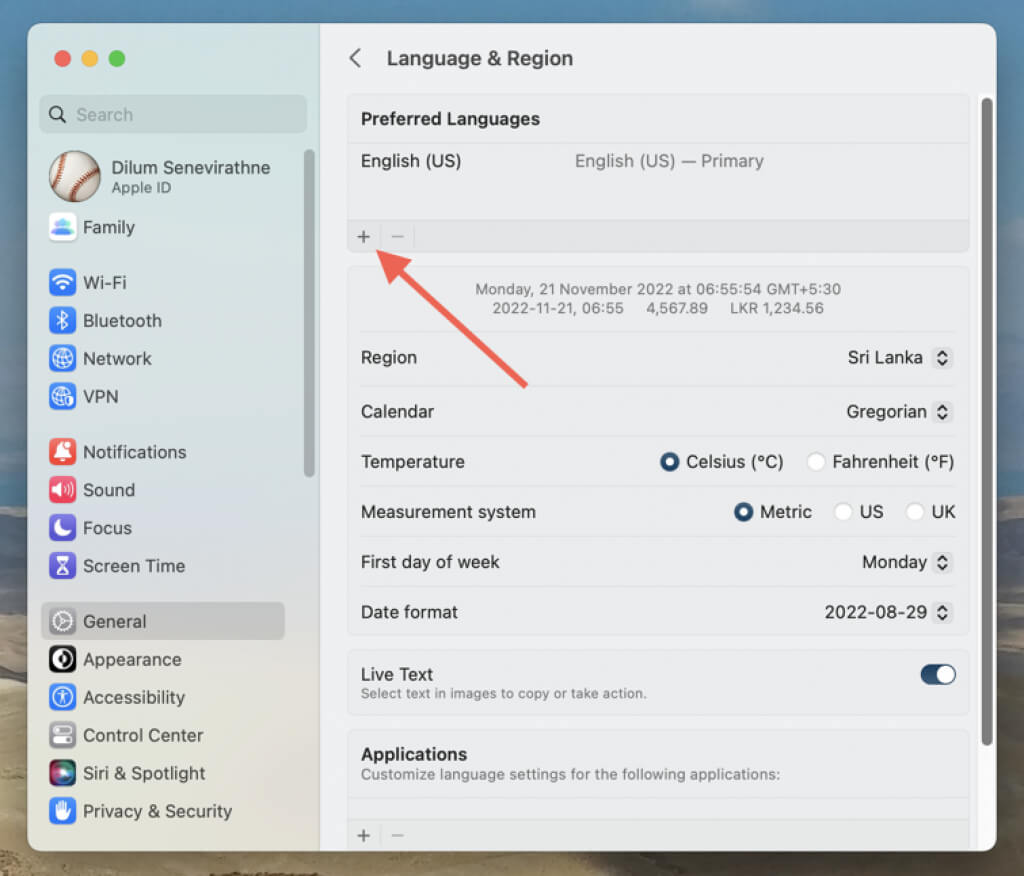Click the Live Text label
Image resolution: width=1024 pixels, height=876 pixels.
point(397,674)
